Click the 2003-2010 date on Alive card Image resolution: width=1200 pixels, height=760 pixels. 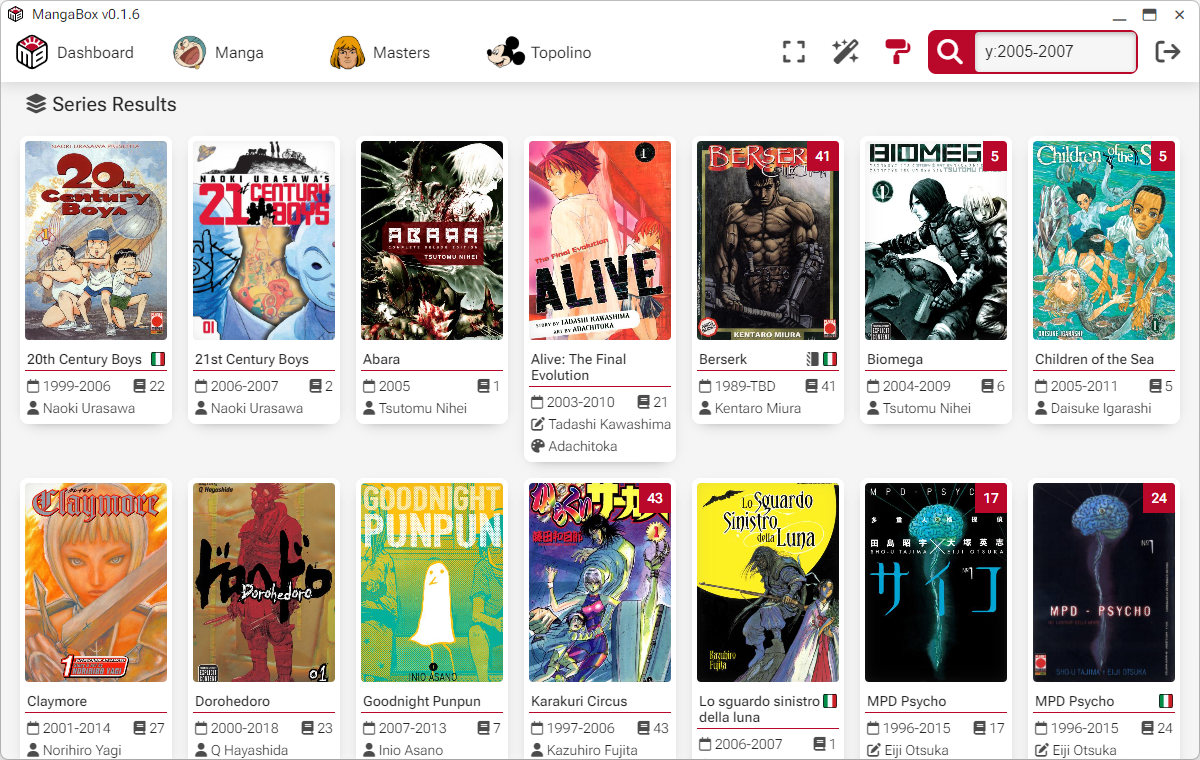coord(580,402)
